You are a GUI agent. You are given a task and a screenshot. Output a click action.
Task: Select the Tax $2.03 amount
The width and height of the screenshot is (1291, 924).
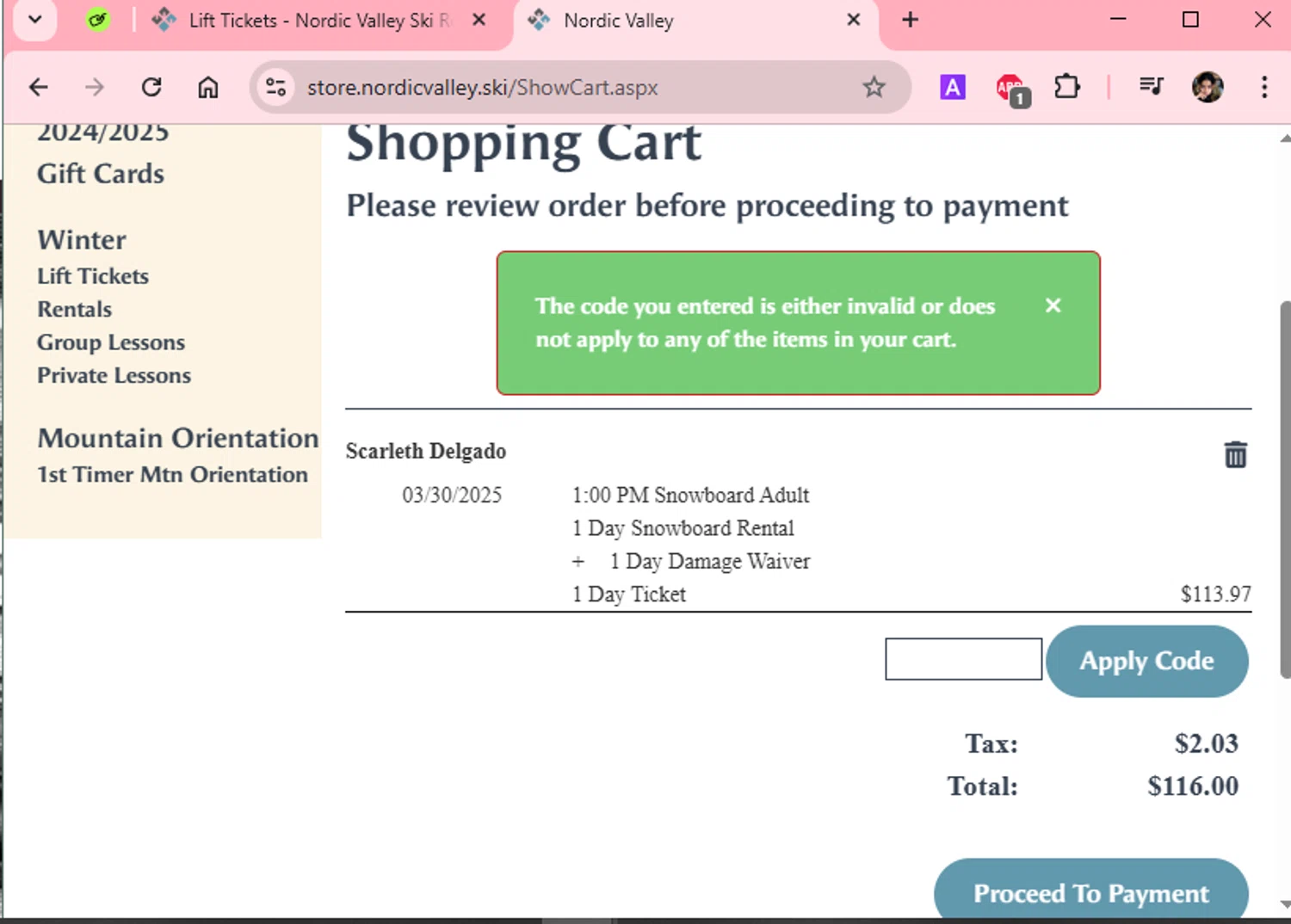point(1207,743)
